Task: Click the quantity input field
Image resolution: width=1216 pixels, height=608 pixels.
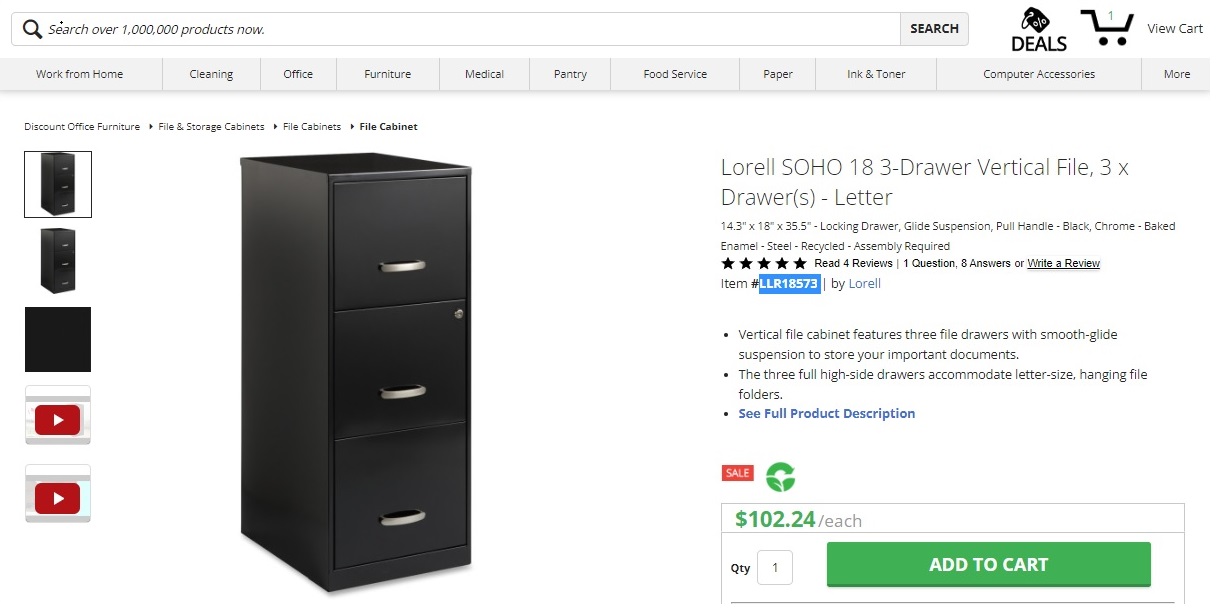Action: pos(775,568)
